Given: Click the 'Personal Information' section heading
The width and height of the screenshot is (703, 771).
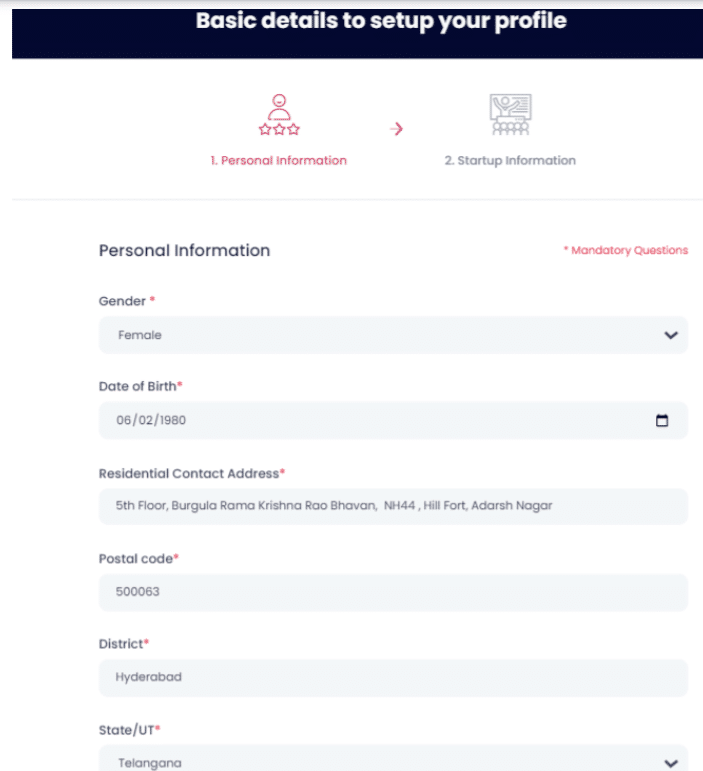Looking at the screenshot, I should [x=184, y=250].
